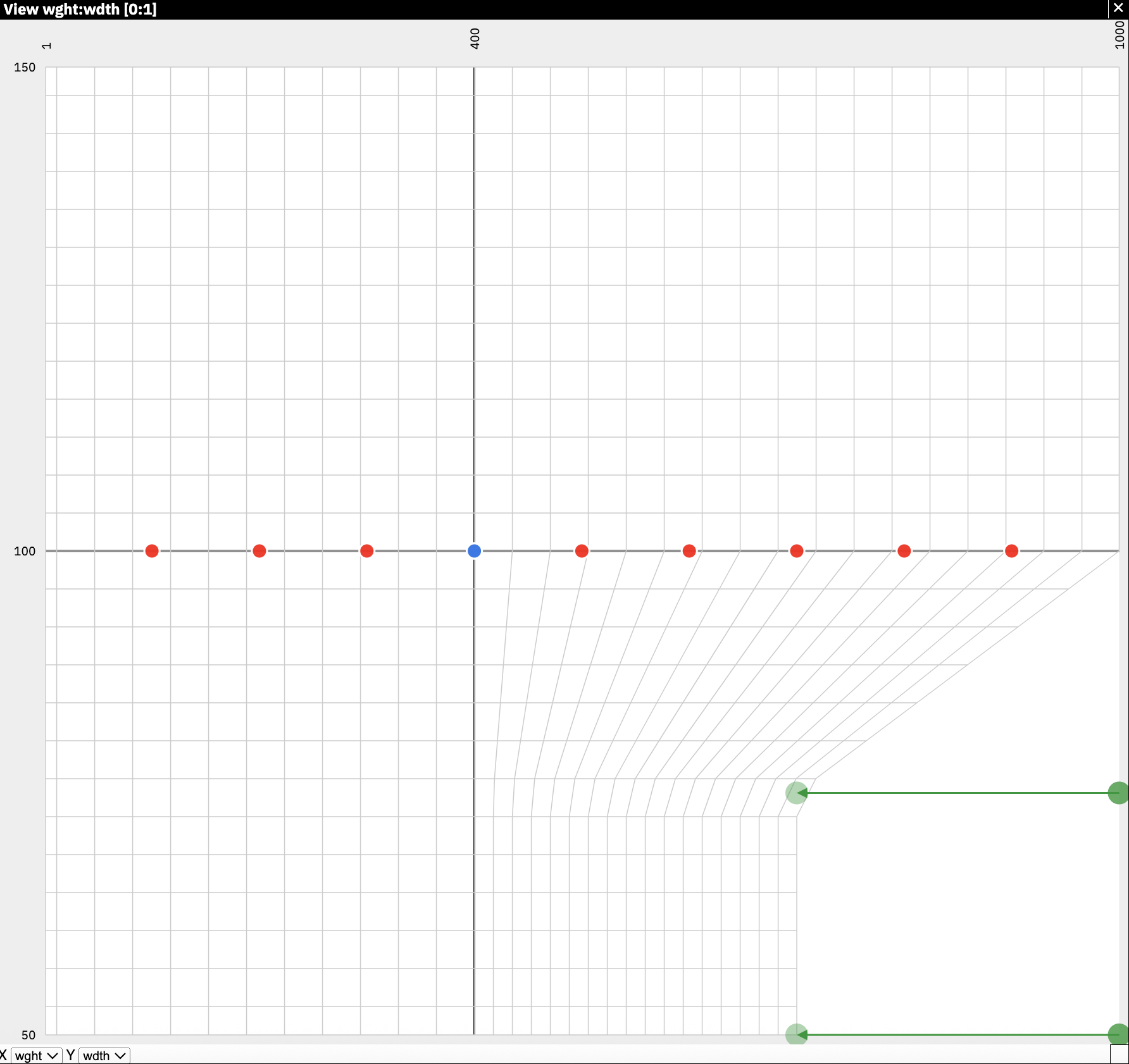
Task: Select the red point at wght 200
Action: click(259, 551)
